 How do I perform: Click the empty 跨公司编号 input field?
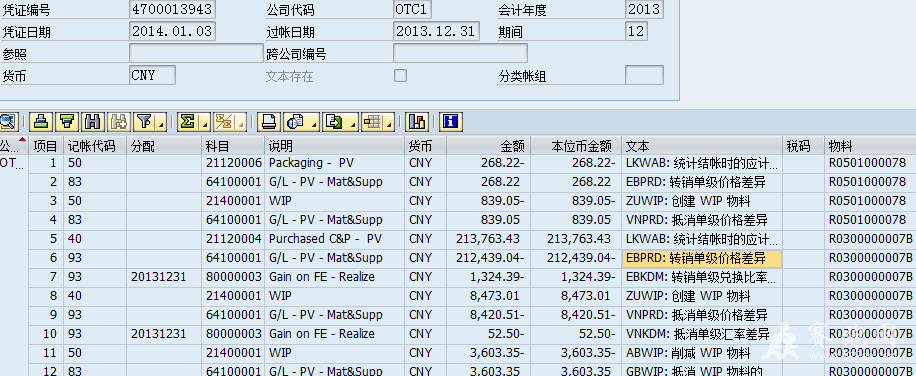(460, 53)
